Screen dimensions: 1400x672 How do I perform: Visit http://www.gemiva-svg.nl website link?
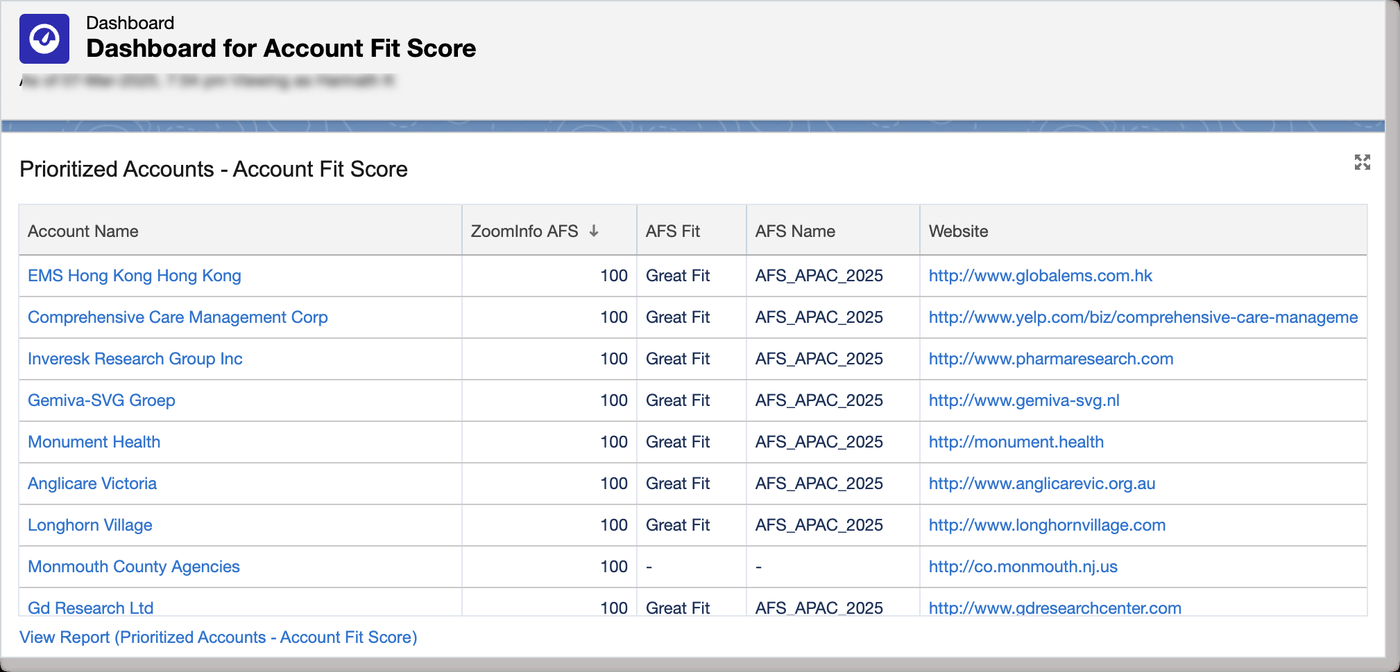click(x=1024, y=400)
